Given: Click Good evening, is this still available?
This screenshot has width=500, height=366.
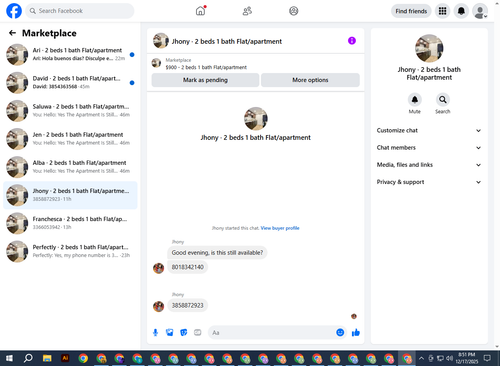Looking at the screenshot, I should [x=217, y=253].
